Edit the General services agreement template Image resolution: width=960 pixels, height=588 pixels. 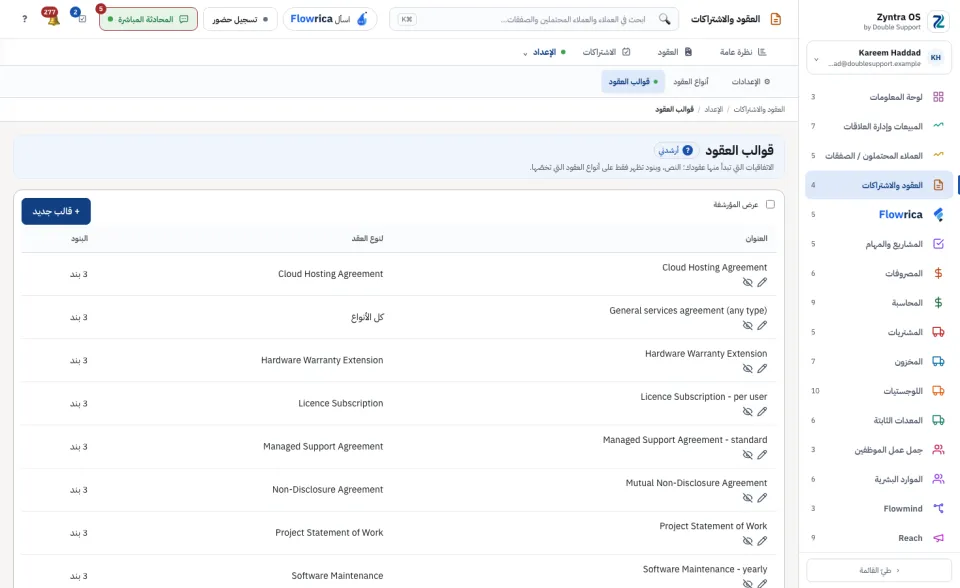coord(762,325)
